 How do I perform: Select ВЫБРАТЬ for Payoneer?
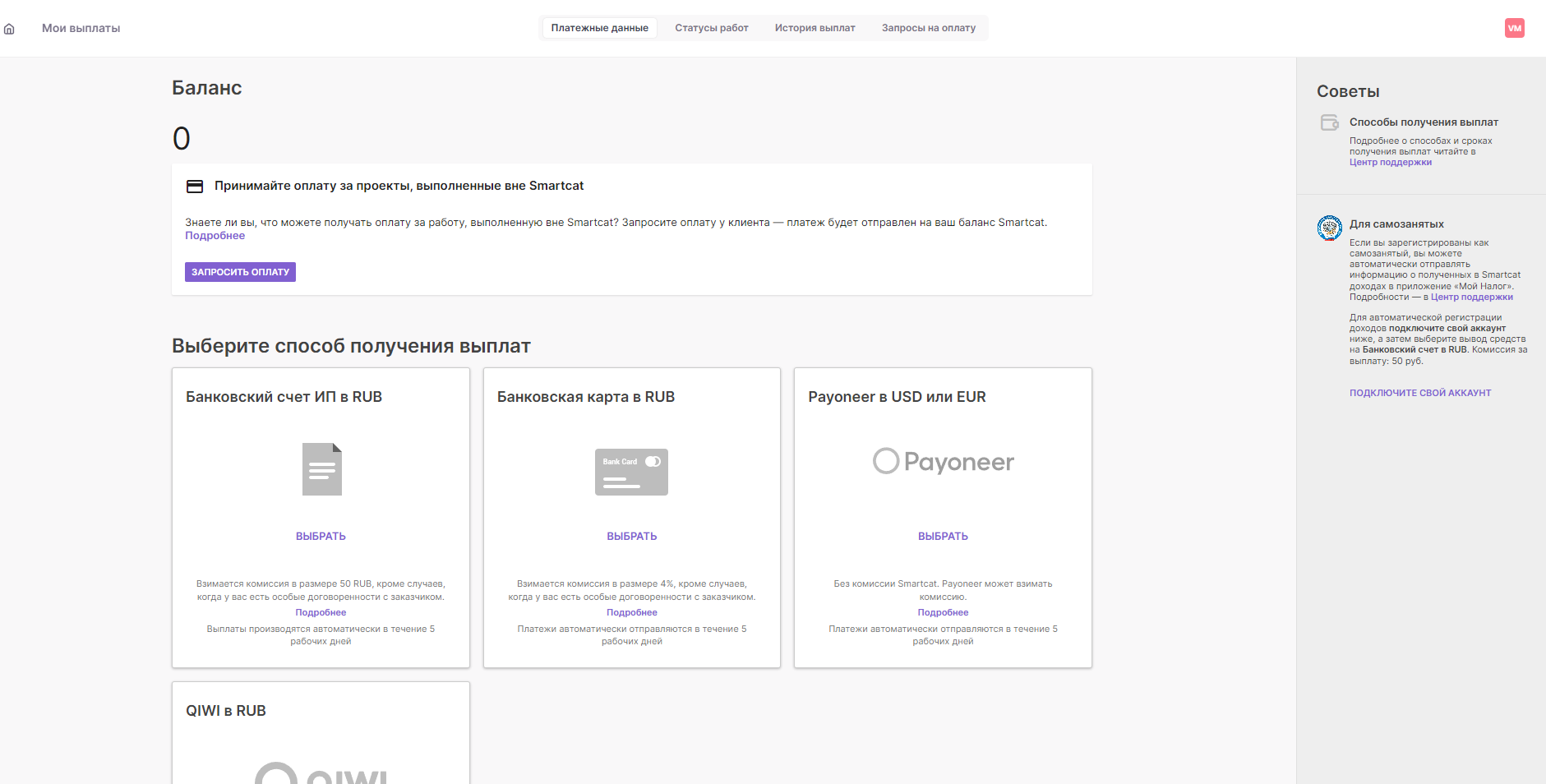943,536
